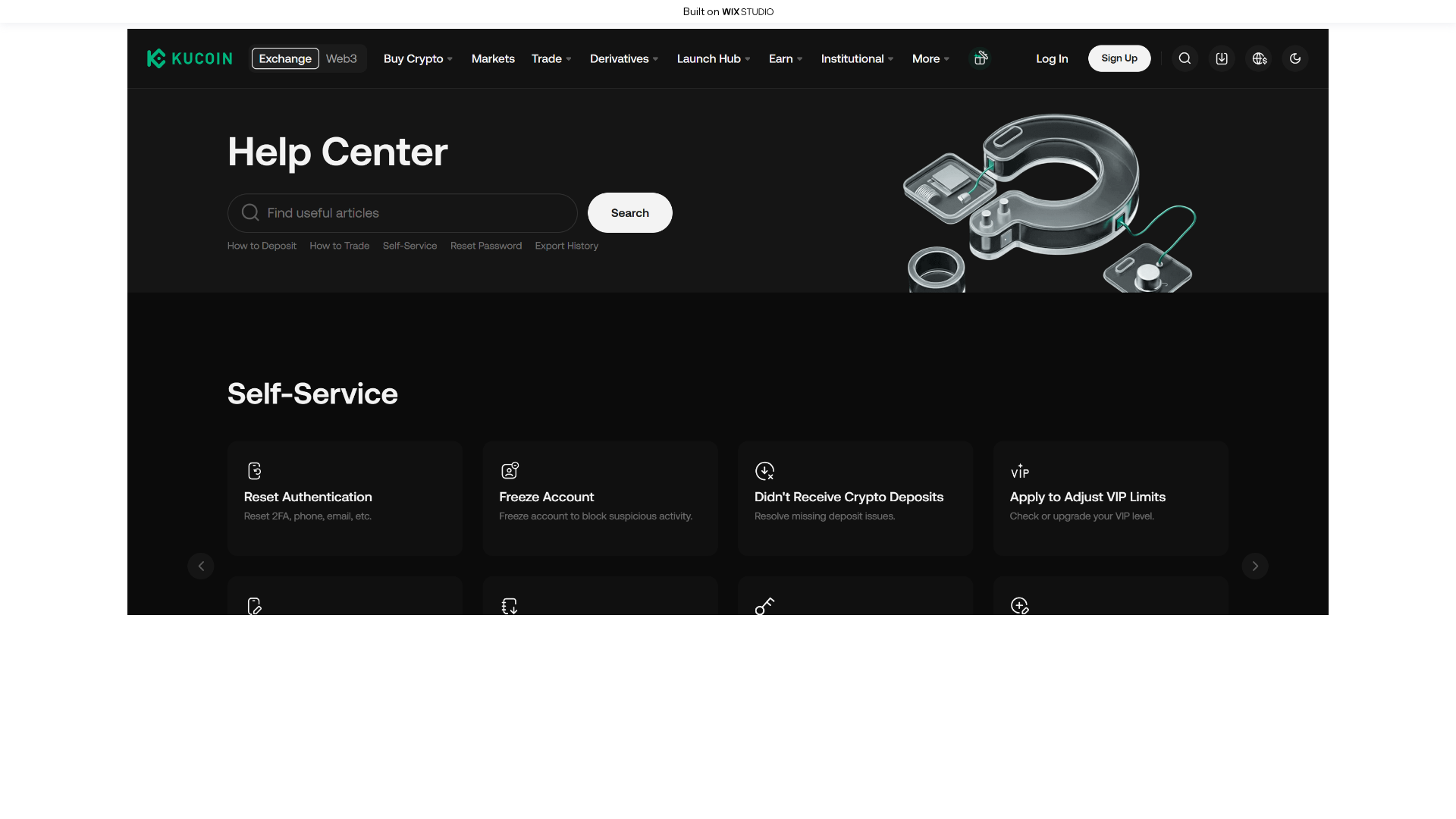Open the Reset Authentication card title
This screenshot has width=1456, height=819.
pyautogui.click(x=308, y=497)
